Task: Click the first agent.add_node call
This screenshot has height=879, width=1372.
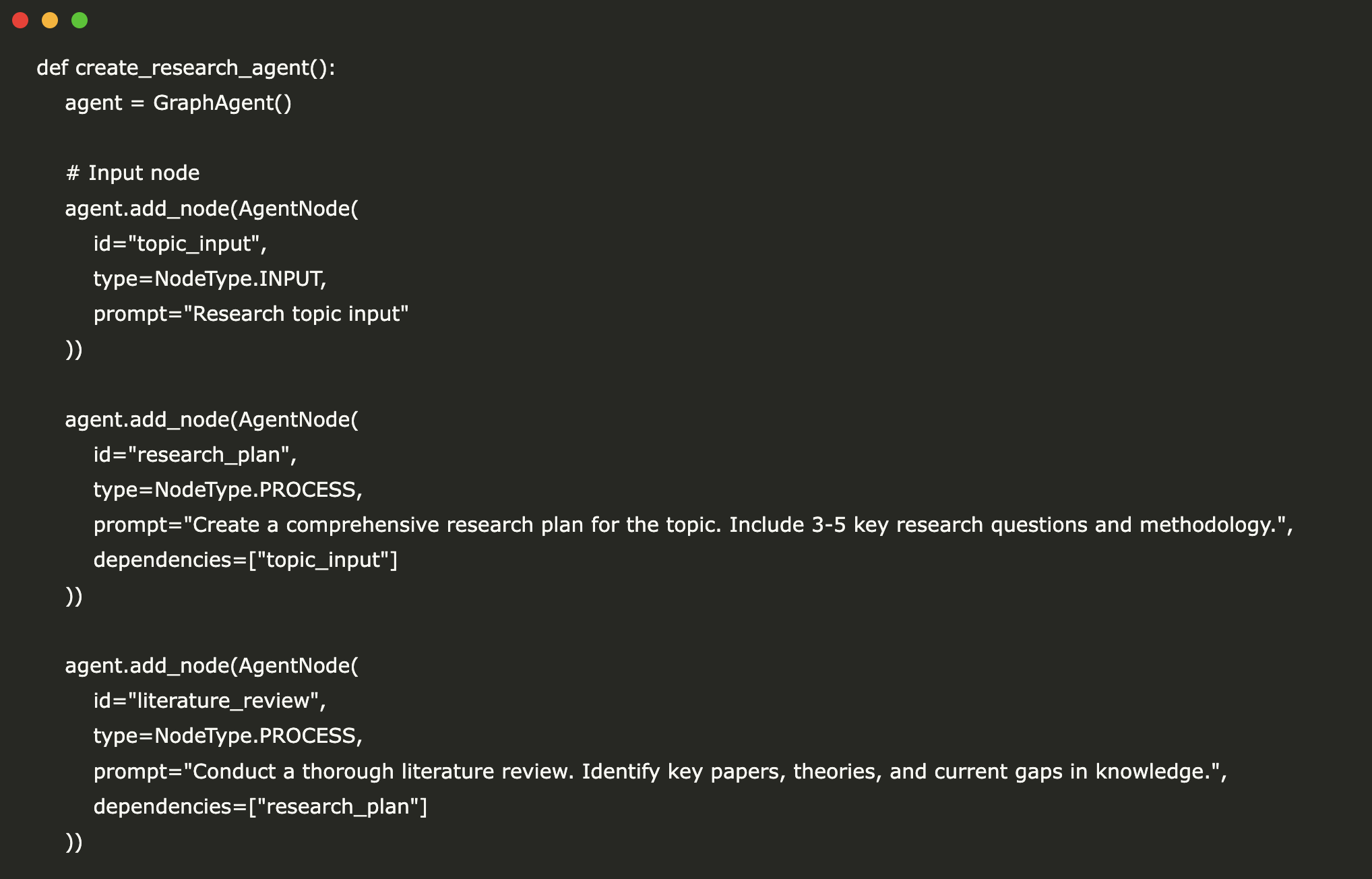Action: pyautogui.click(x=212, y=208)
